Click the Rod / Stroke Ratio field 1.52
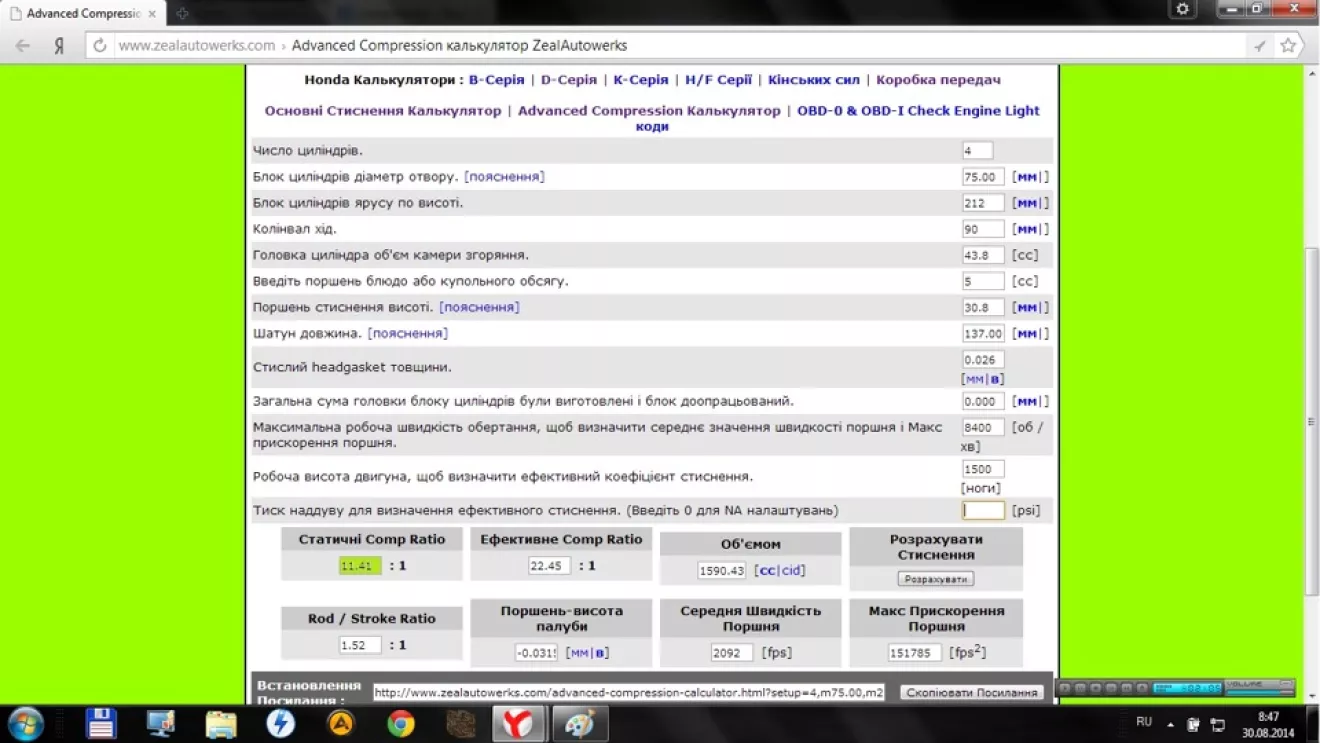 pyautogui.click(x=360, y=646)
